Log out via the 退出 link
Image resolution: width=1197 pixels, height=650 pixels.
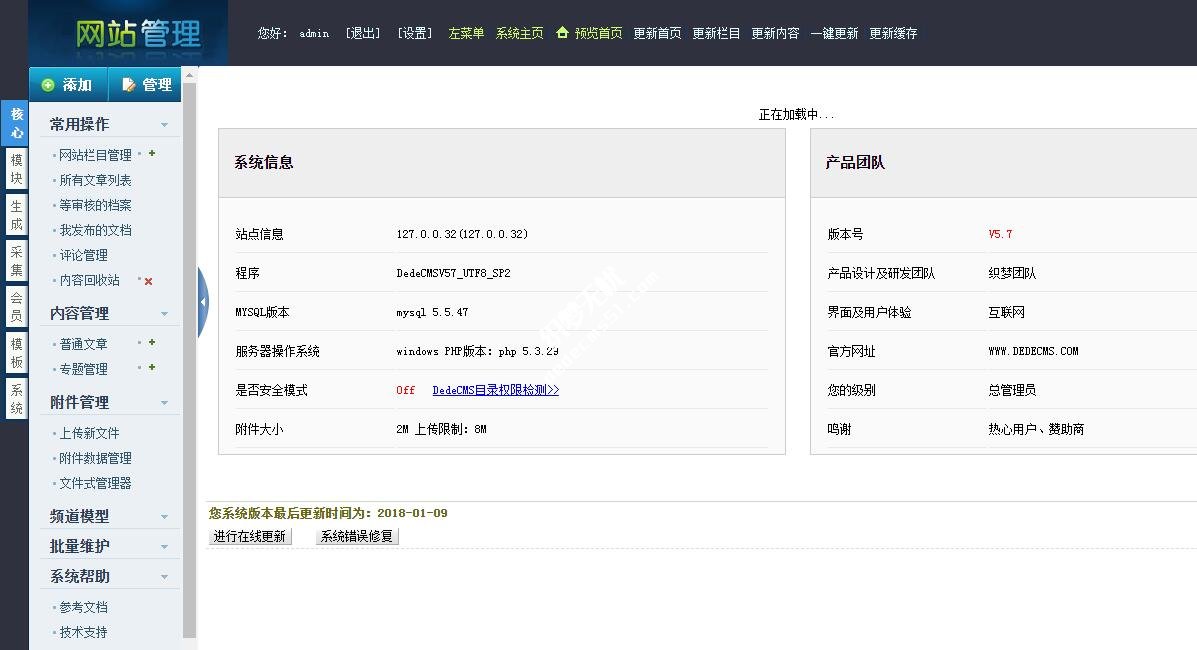click(362, 33)
